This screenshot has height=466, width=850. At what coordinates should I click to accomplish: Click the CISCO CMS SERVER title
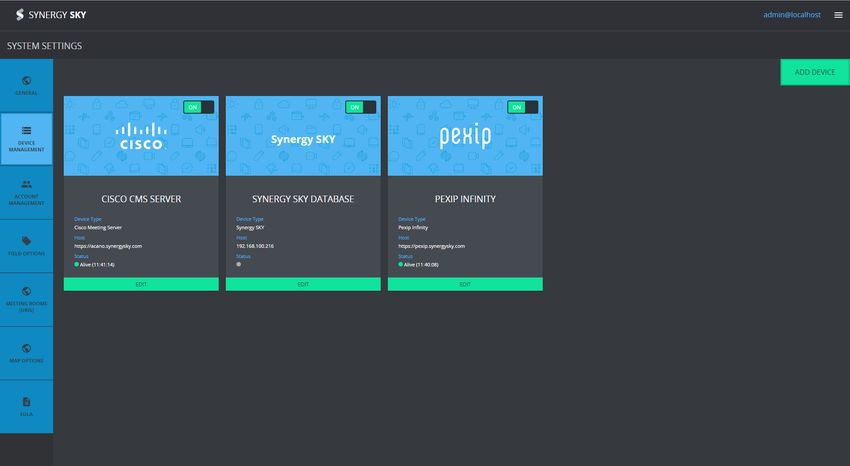[x=141, y=199]
